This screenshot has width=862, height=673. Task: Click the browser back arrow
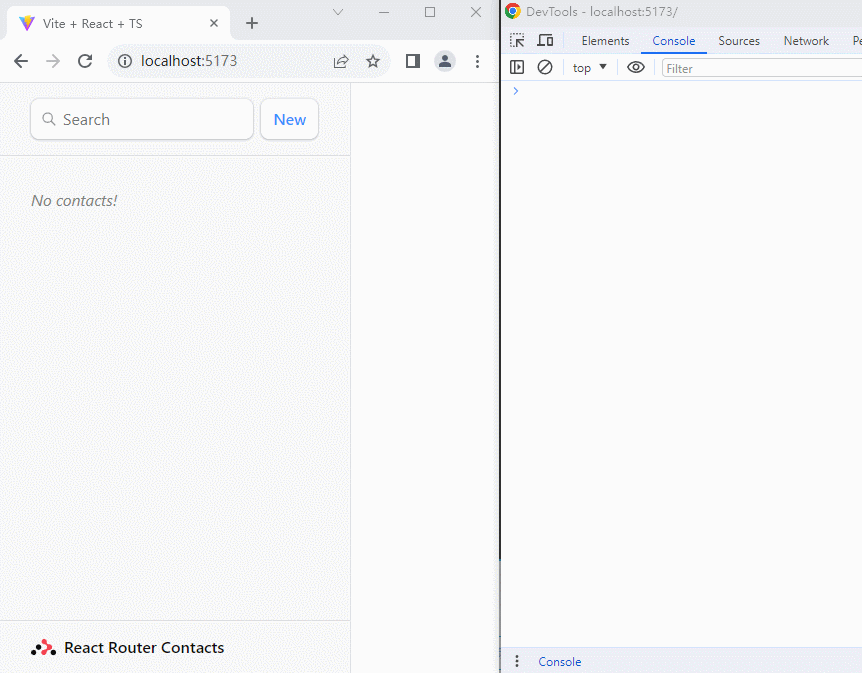tap(21, 61)
